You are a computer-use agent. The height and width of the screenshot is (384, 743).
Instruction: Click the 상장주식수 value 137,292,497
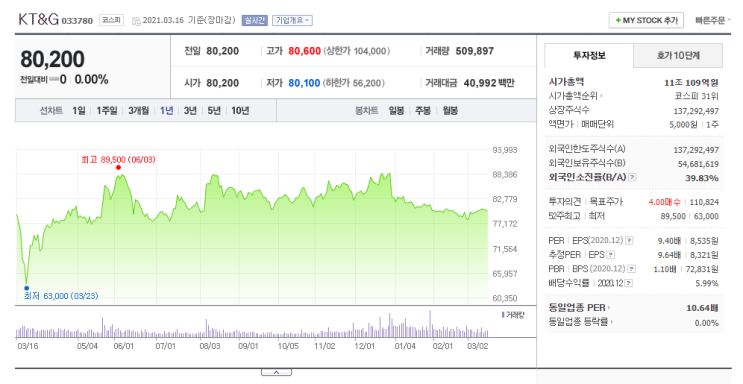click(696, 111)
